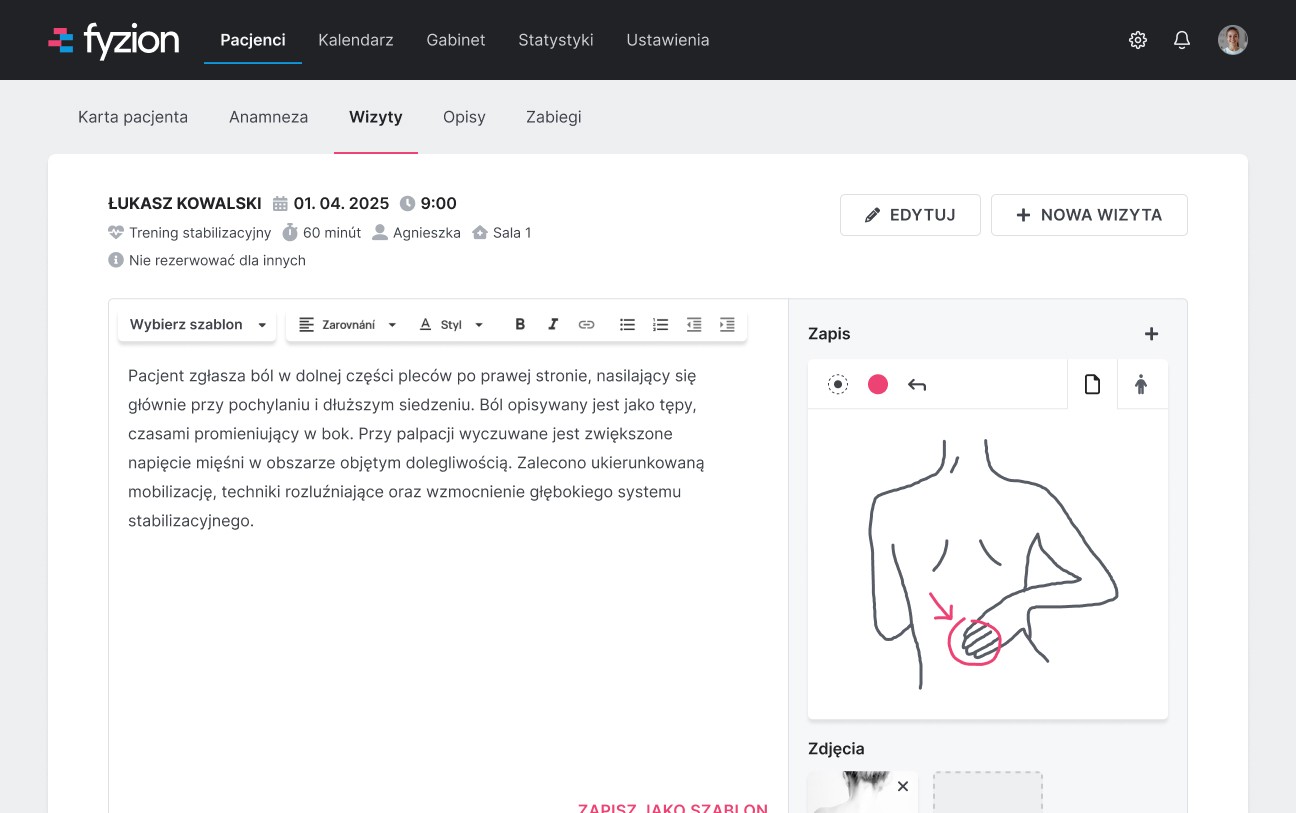This screenshot has width=1296, height=813.
Task: Go to Kalendarz section
Action: click(x=356, y=40)
